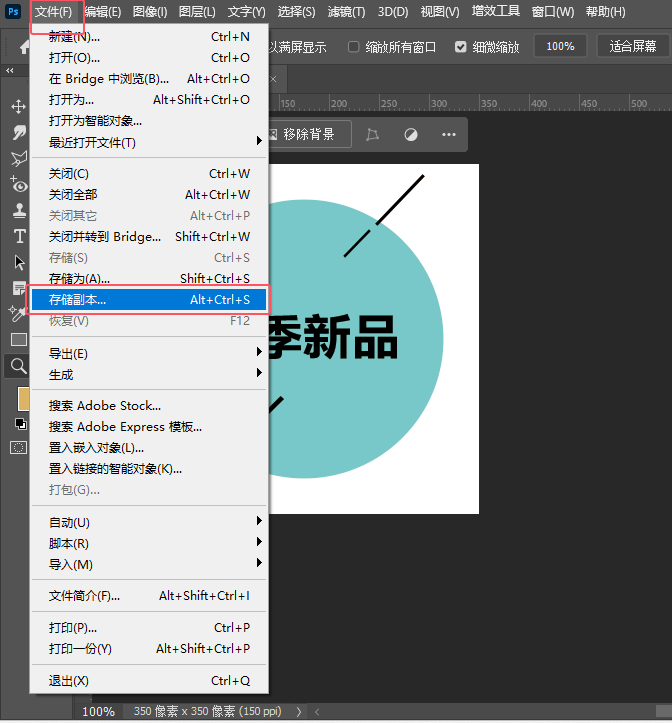Collapse toolbar with double-arrow icon
The height and width of the screenshot is (723, 672).
pos(10,71)
